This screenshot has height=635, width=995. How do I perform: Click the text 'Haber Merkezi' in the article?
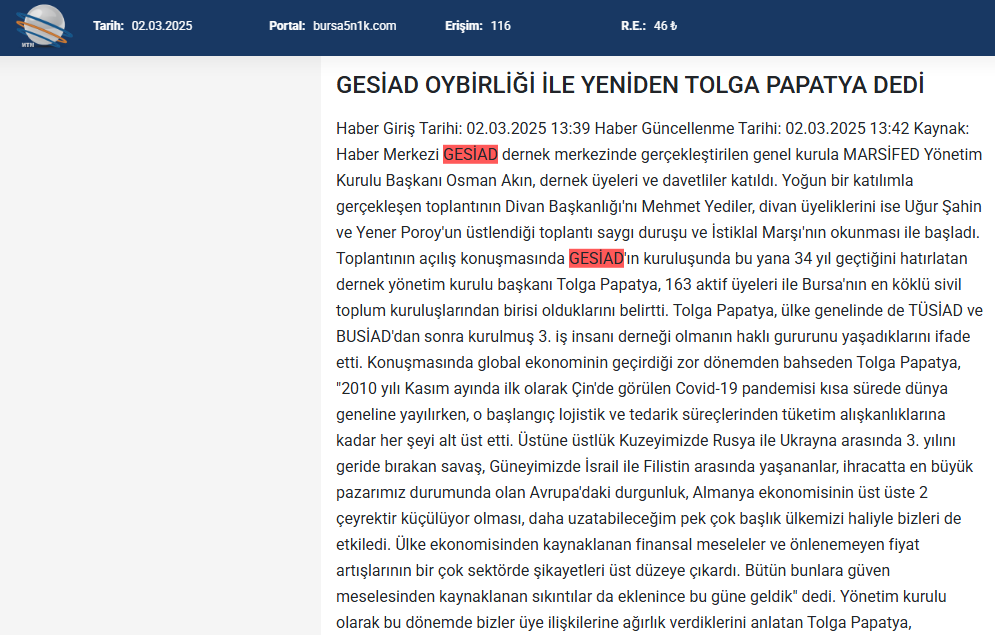pos(388,154)
